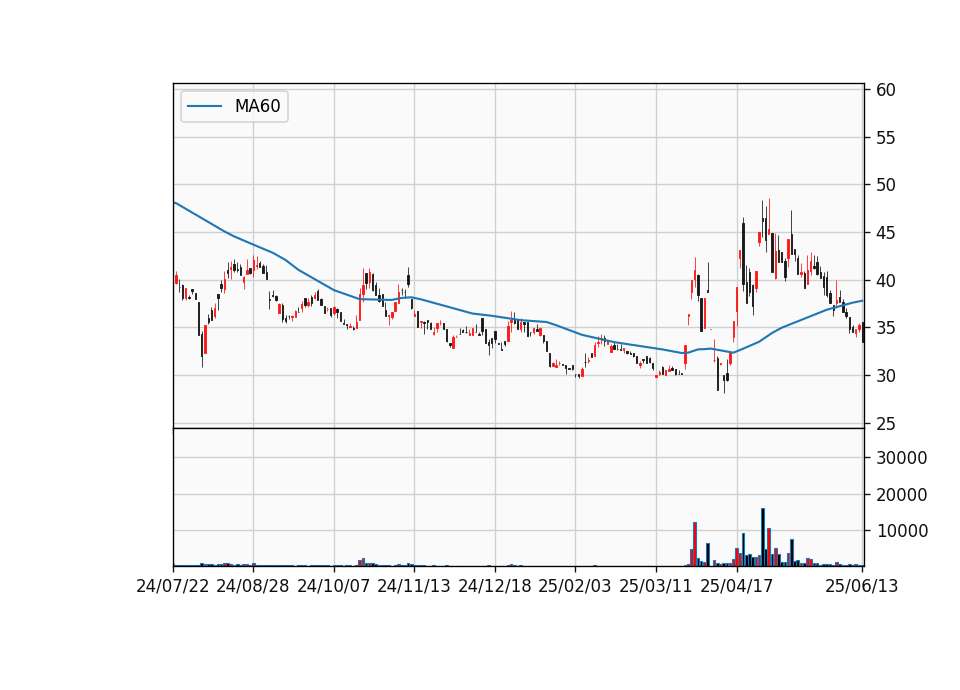The width and height of the screenshot is (960, 690).
Task: Click the MA60 legend label
Action: [257, 106]
